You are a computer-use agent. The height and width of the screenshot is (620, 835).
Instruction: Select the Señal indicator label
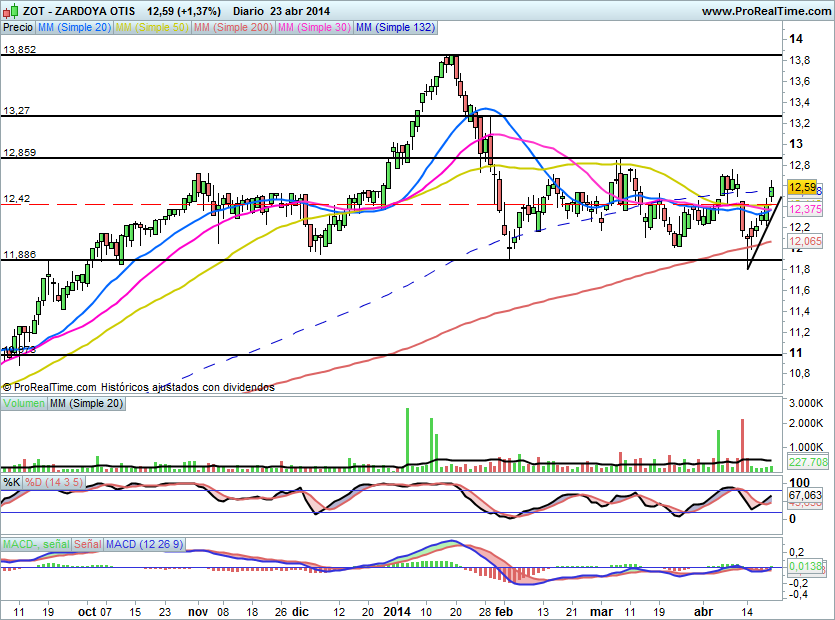[x=87, y=544]
